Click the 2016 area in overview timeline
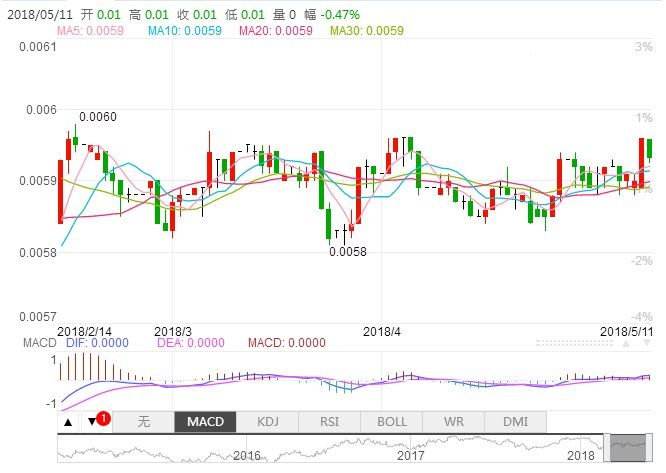The width and height of the screenshot is (666, 473). 247,456
